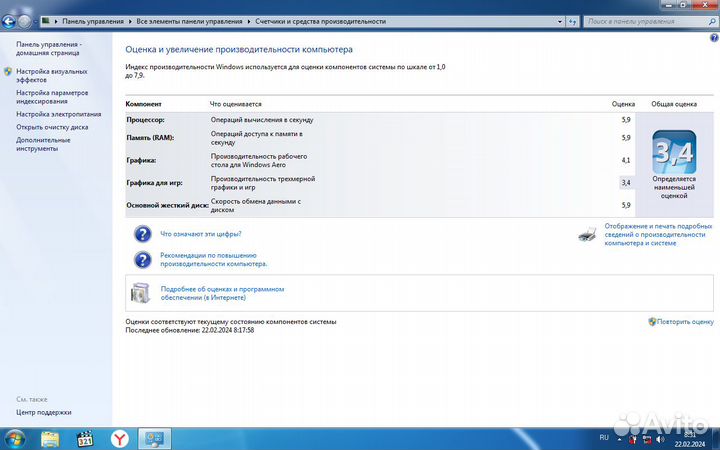Click the "Оценка" column header
The image size is (720, 450).
624,104
